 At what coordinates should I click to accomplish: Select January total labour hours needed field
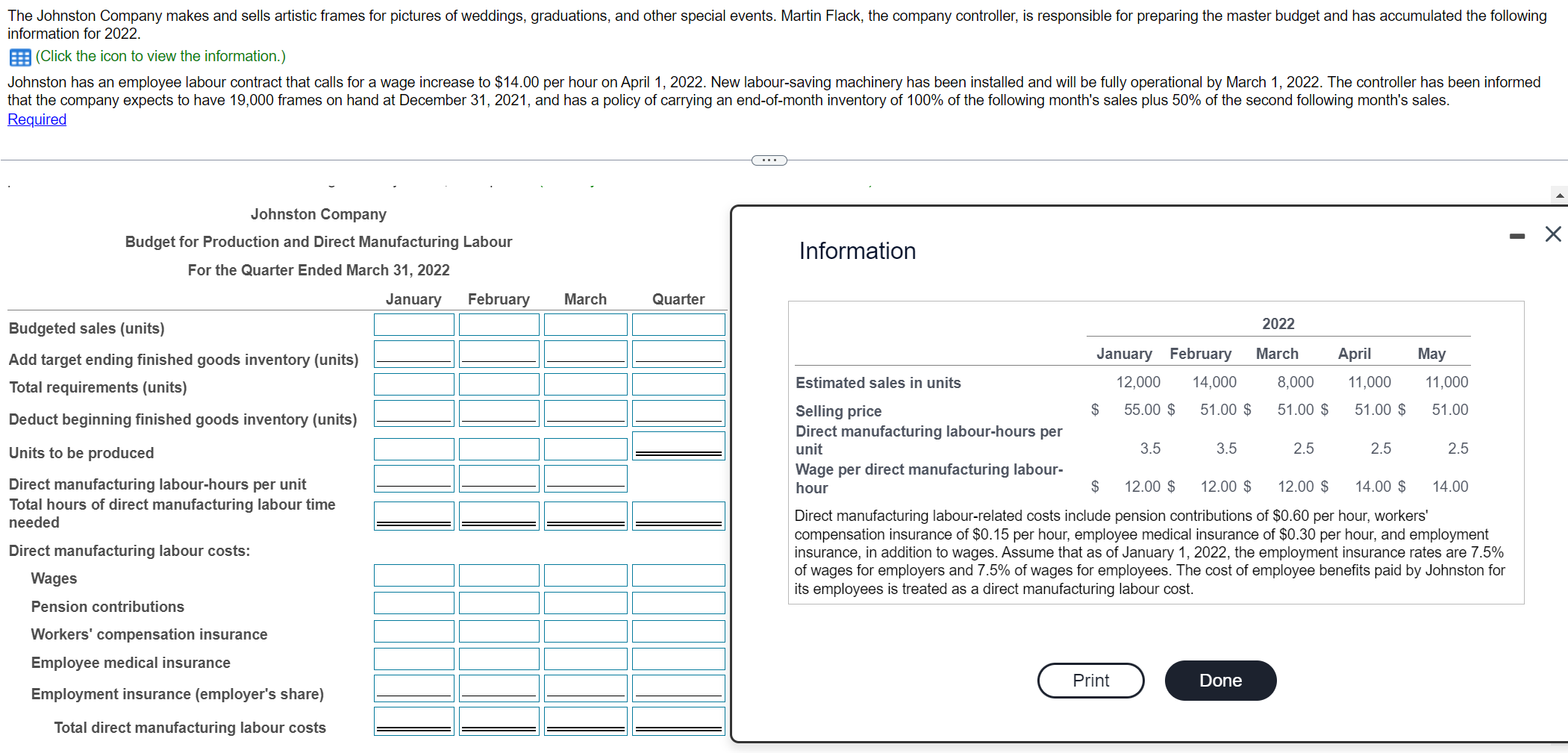[414, 516]
